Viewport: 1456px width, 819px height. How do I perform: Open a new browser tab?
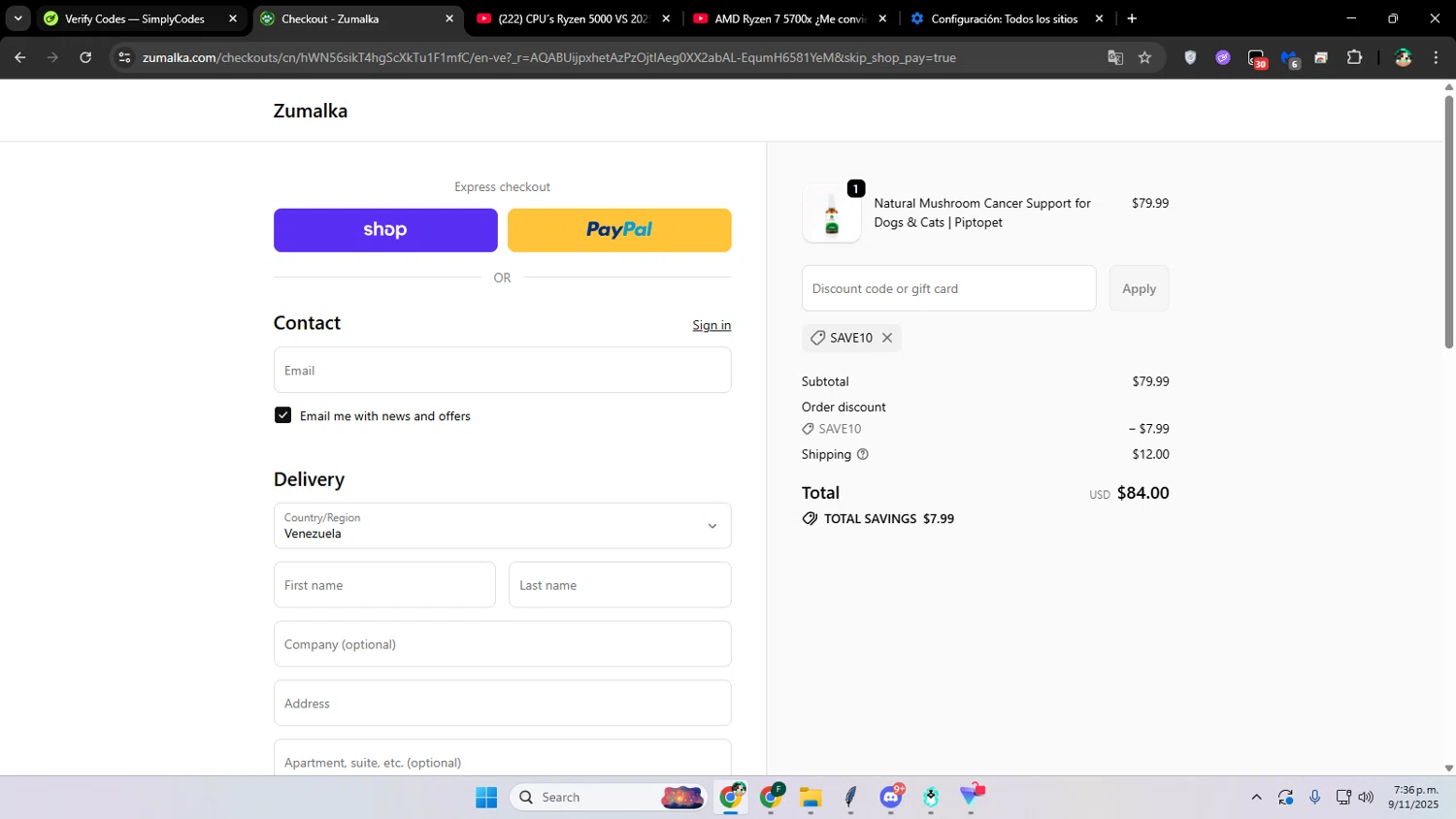click(x=1132, y=18)
